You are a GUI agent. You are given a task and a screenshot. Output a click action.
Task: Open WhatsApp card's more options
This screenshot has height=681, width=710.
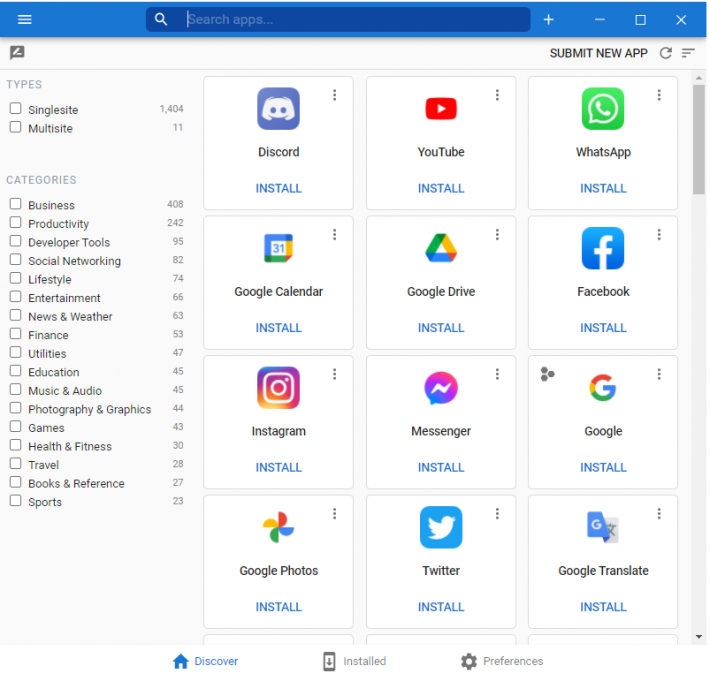659,95
